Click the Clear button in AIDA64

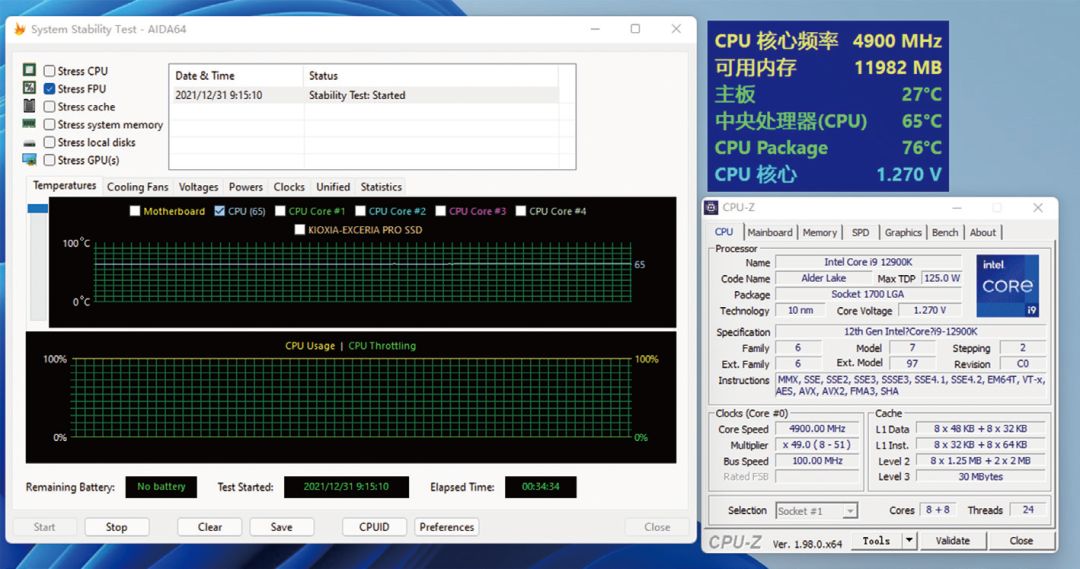(x=209, y=527)
